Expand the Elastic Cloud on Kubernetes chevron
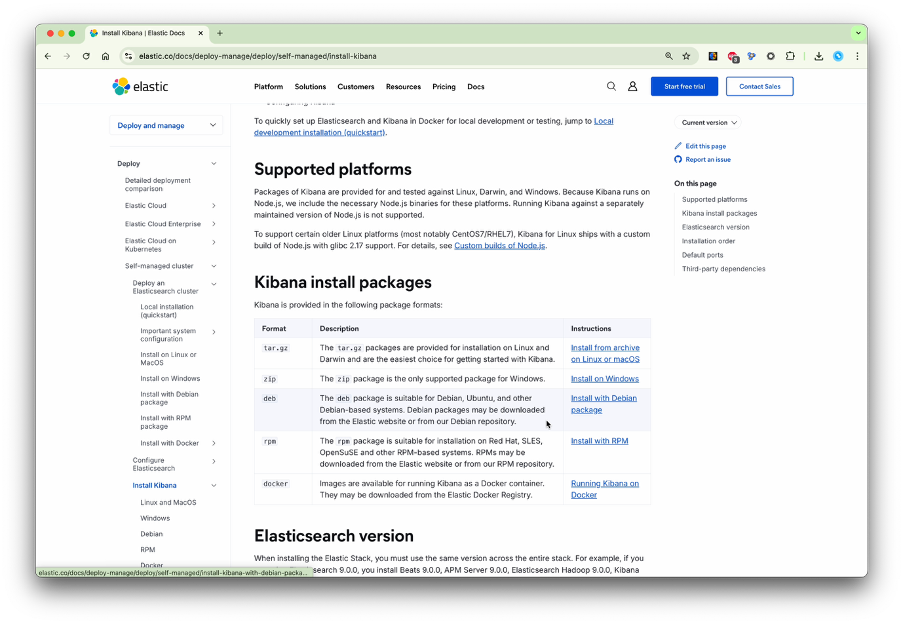 tap(214, 243)
